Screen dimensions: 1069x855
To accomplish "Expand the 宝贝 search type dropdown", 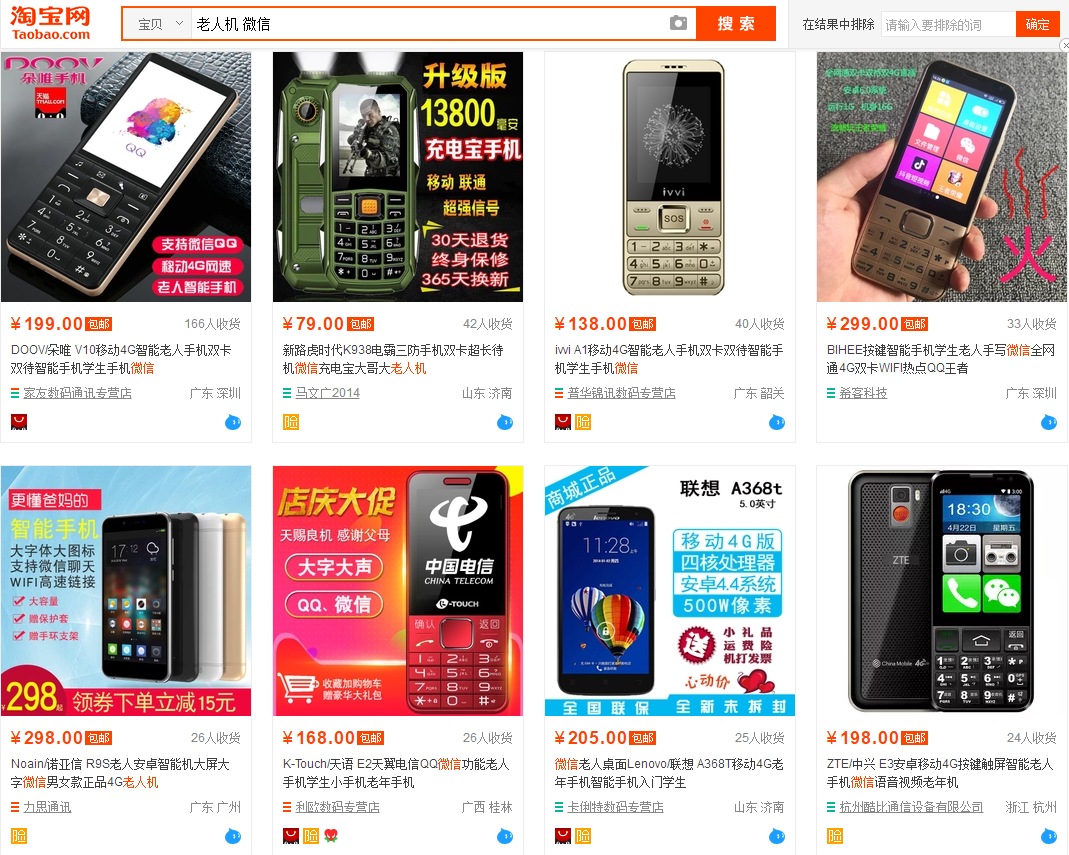I will [160, 24].
